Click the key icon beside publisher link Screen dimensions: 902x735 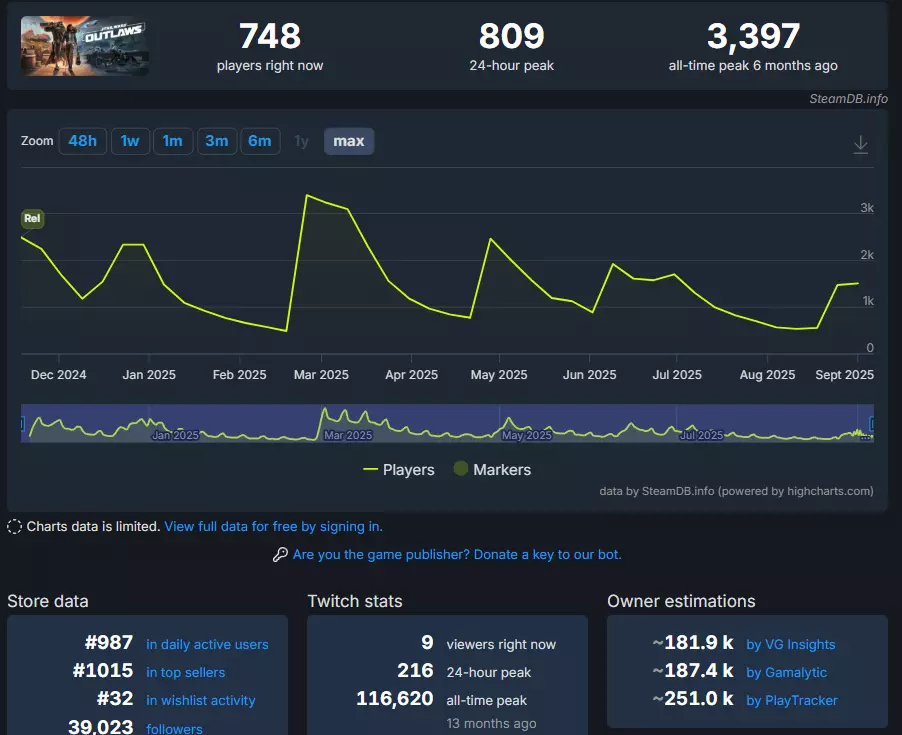280,554
